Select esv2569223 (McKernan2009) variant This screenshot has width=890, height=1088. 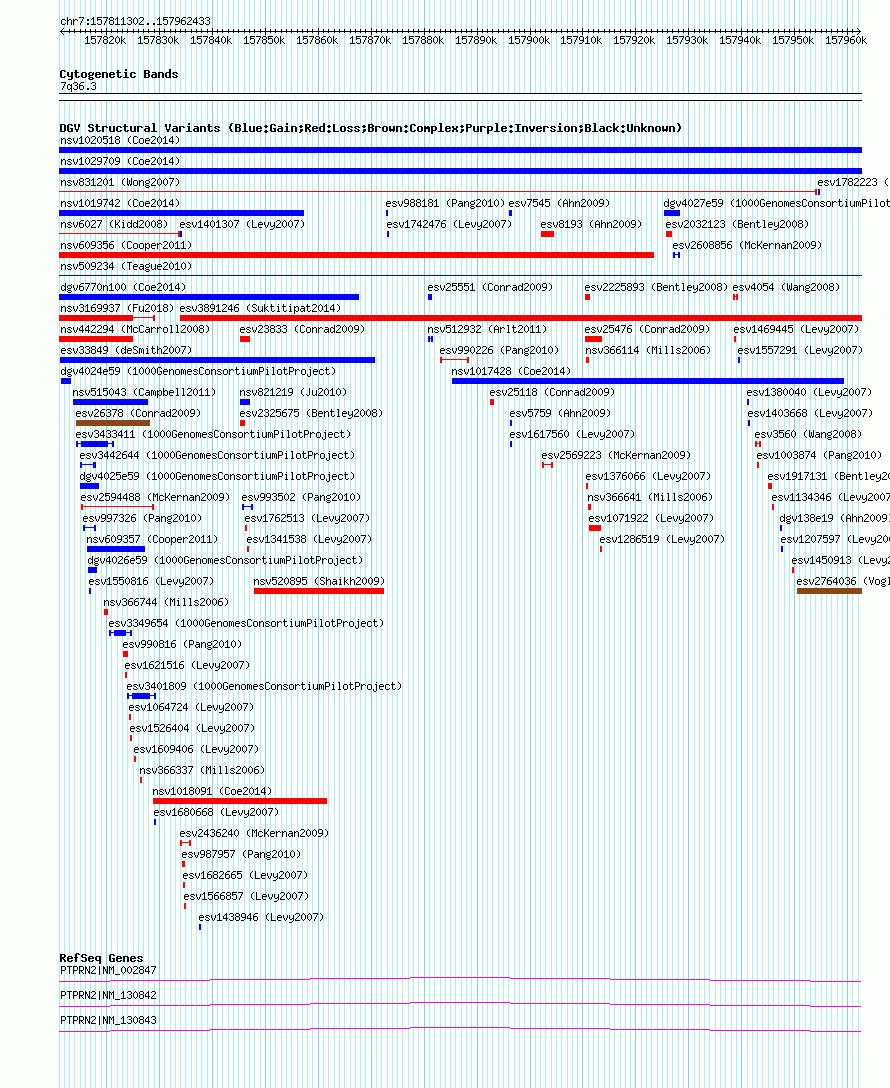pyautogui.click(x=616, y=455)
